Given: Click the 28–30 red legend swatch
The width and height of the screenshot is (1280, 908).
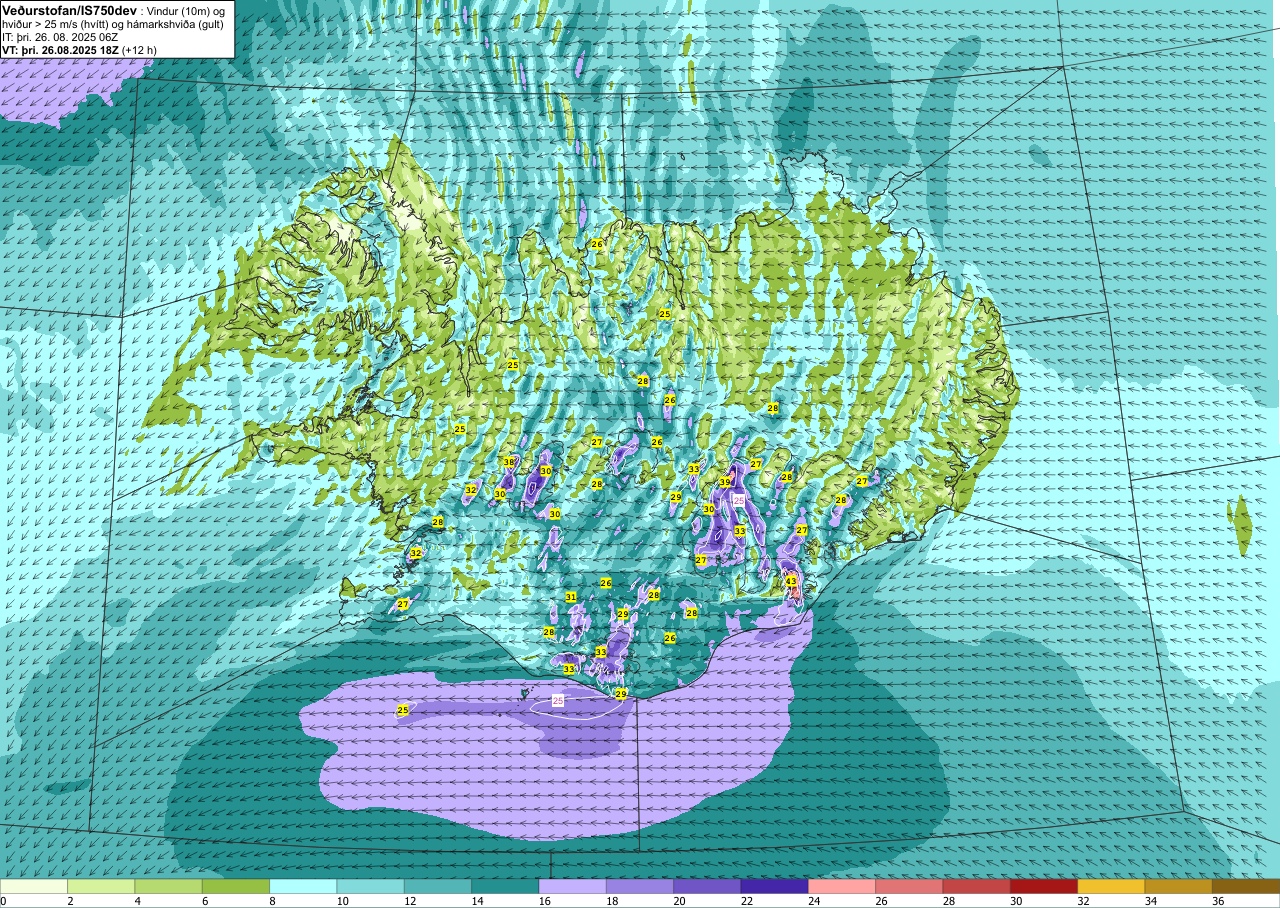Looking at the screenshot, I should (x=976, y=886).
